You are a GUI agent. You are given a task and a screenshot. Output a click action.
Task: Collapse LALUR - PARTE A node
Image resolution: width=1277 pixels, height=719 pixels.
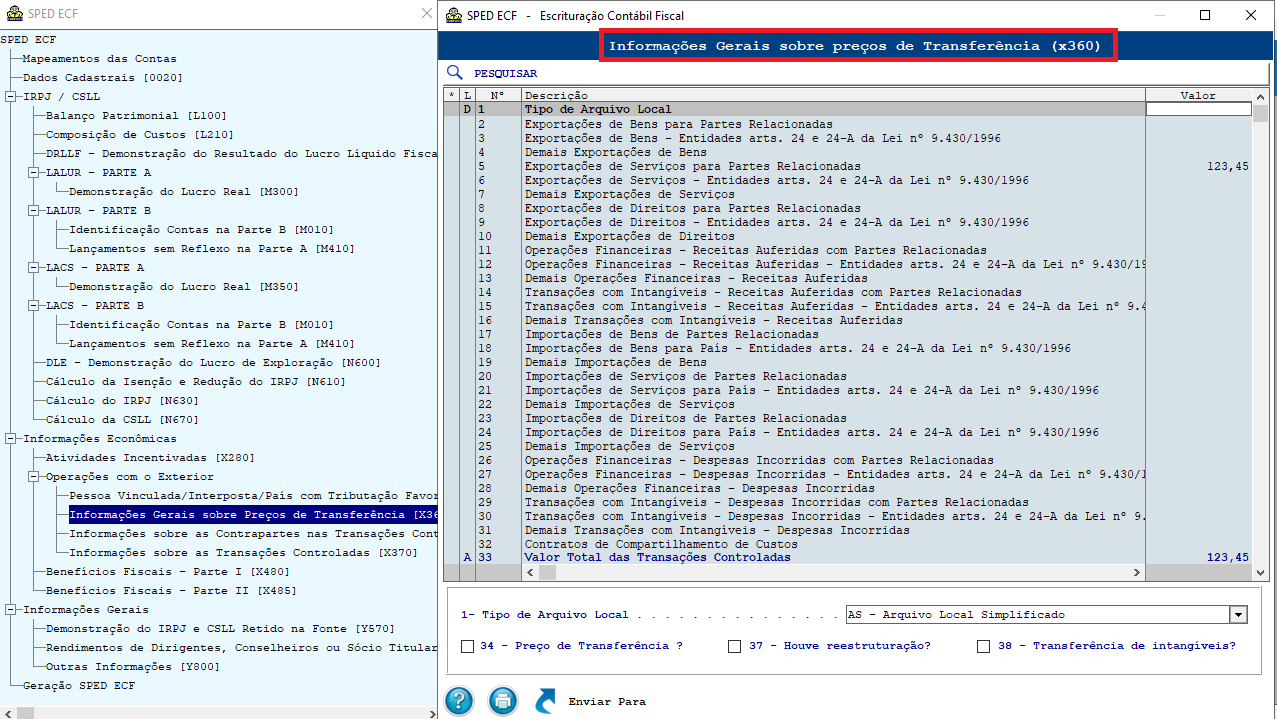point(33,173)
